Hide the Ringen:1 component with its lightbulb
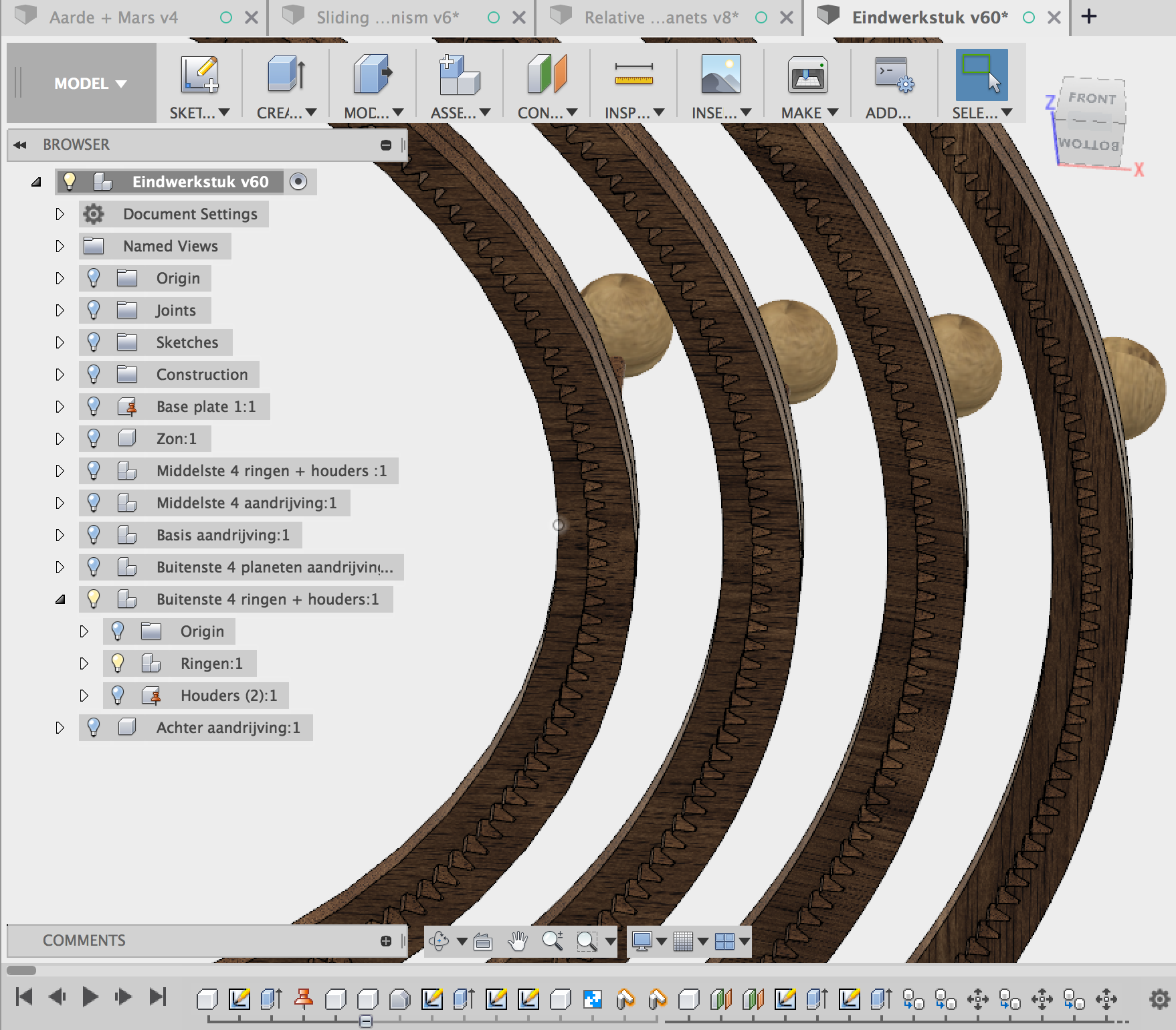The height and width of the screenshot is (1030, 1176). pos(119,663)
